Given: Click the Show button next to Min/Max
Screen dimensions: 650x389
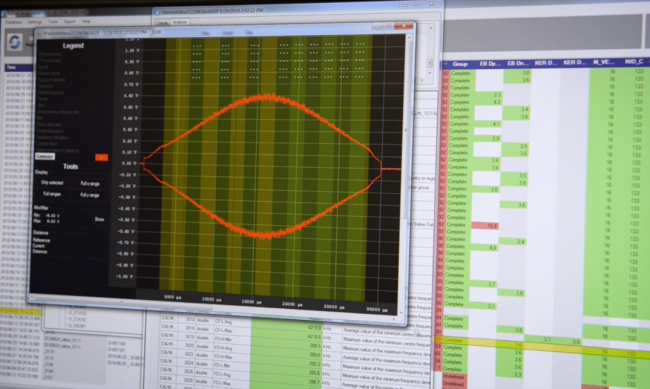Looking at the screenshot, I should (x=99, y=219).
